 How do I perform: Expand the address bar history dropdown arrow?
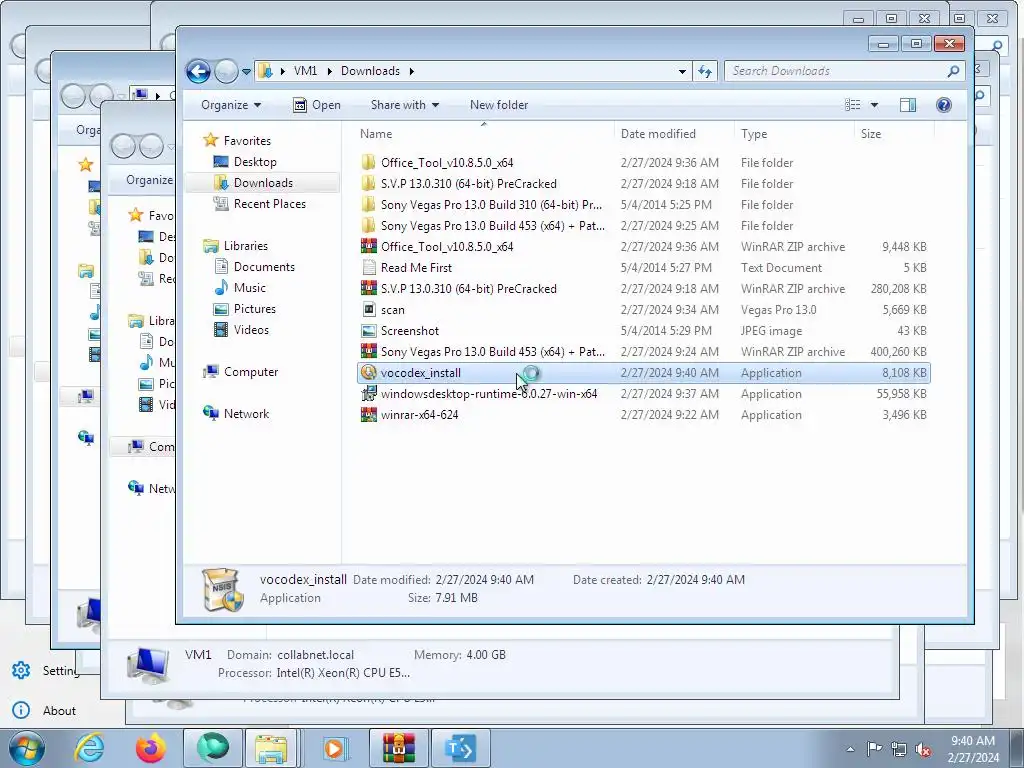(682, 71)
